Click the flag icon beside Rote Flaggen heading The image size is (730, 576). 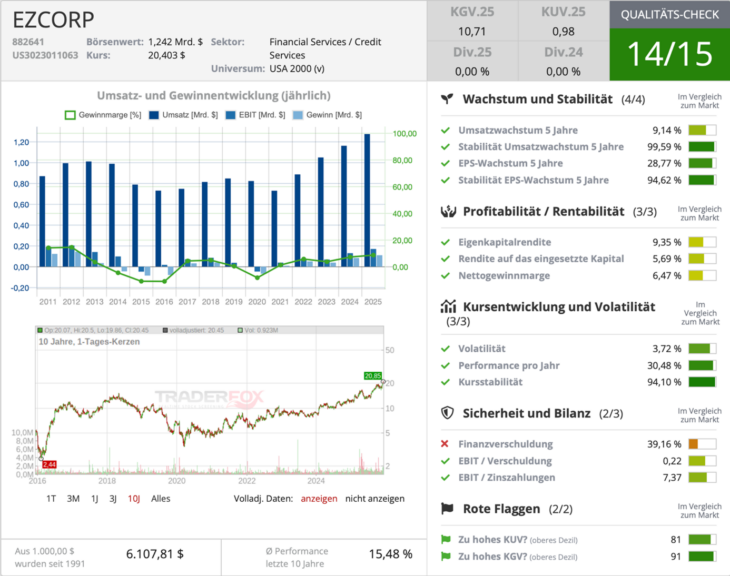pyautogui.click(x=449, y=509)
